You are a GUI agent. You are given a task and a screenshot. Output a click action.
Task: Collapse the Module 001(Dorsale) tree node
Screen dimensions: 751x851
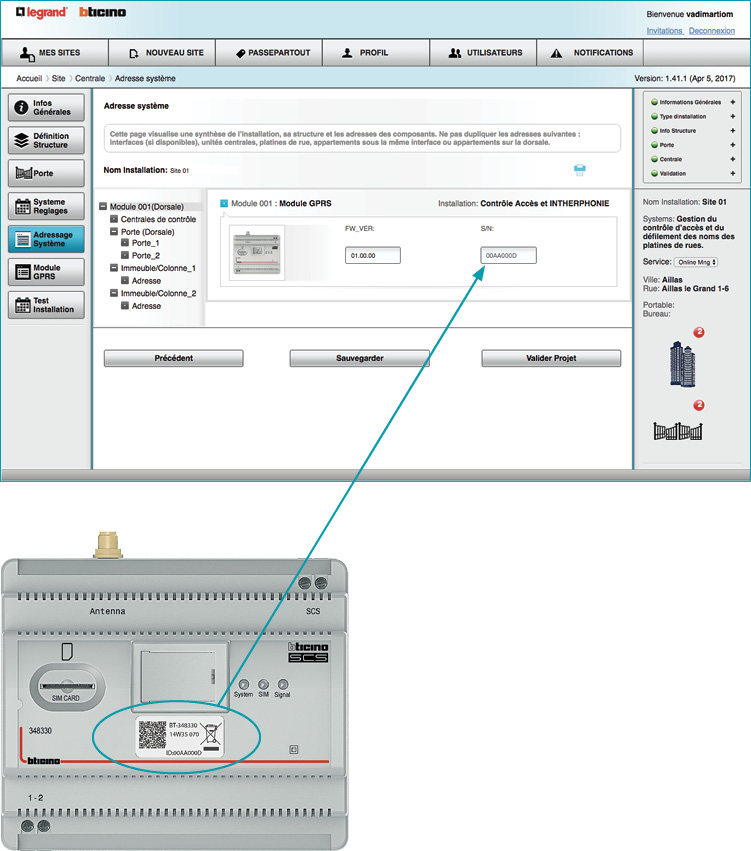coord(104,207)
